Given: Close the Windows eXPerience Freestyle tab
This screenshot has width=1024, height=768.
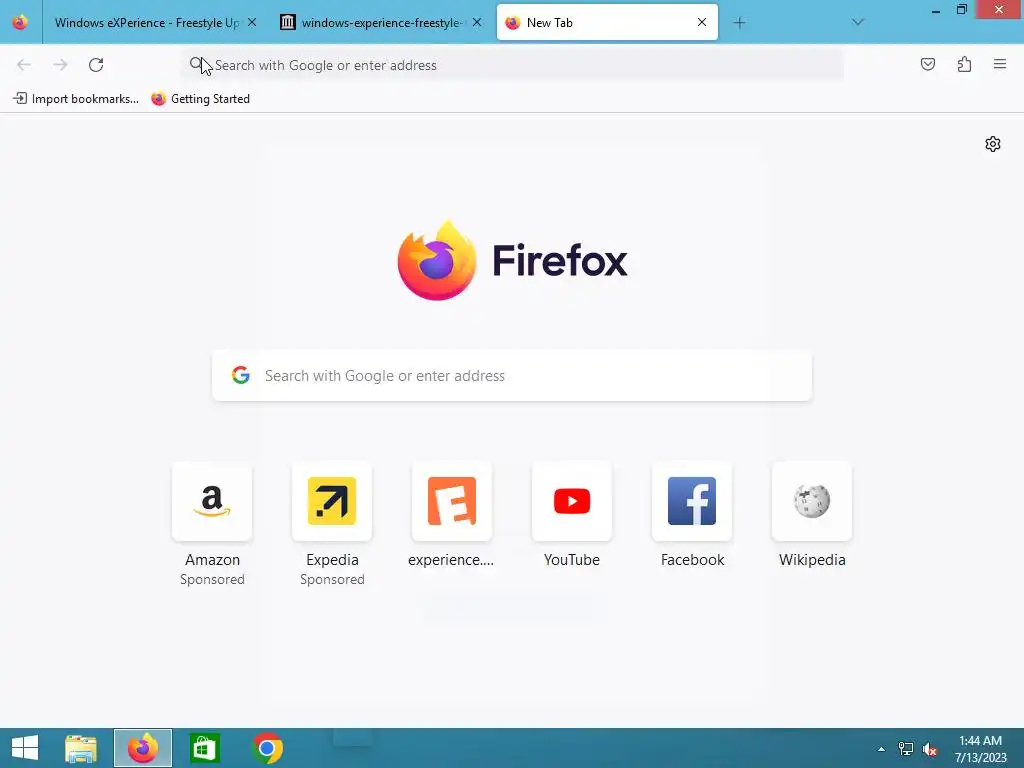Looking at the screenshot, I should point(252,22).
